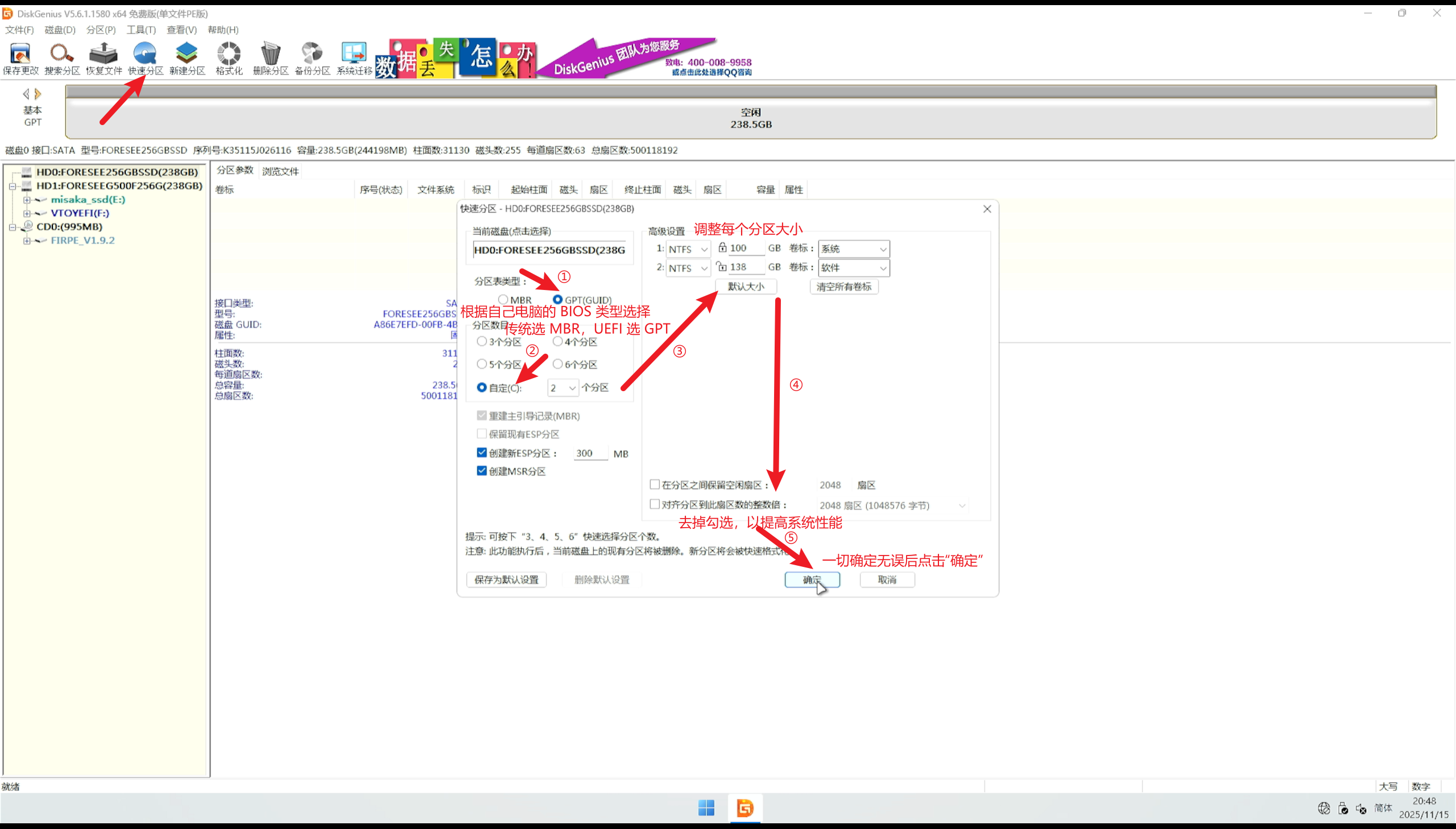
Task: Open the 工具(T) menu
Action: 140,30
